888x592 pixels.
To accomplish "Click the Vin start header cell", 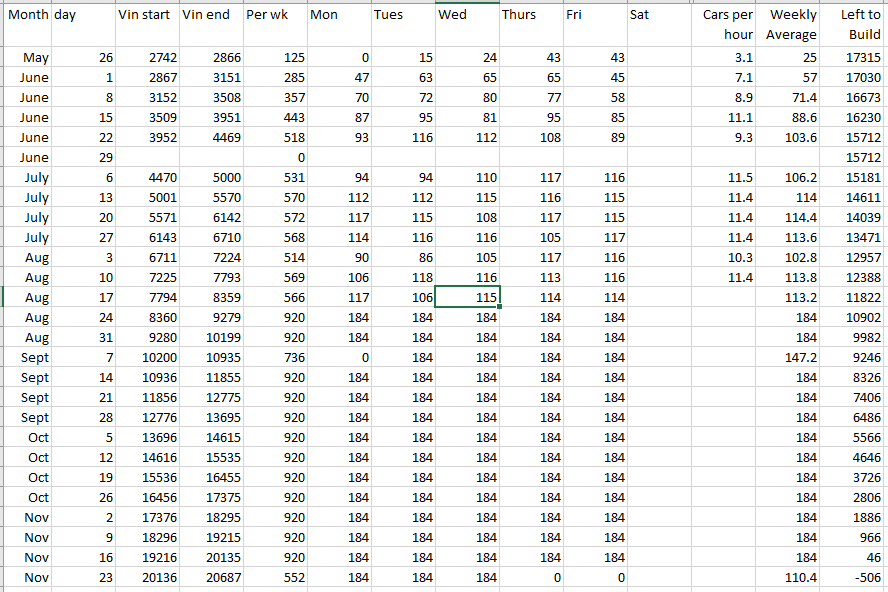I will 146,16.
